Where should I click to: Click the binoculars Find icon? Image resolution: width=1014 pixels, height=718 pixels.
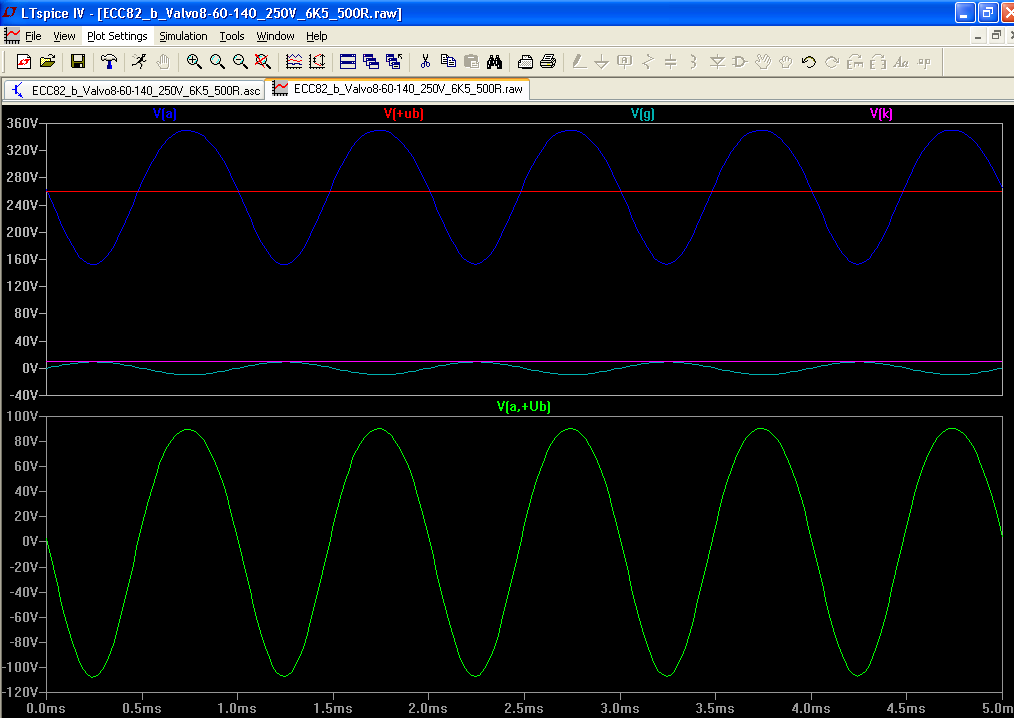coord(494,62)
